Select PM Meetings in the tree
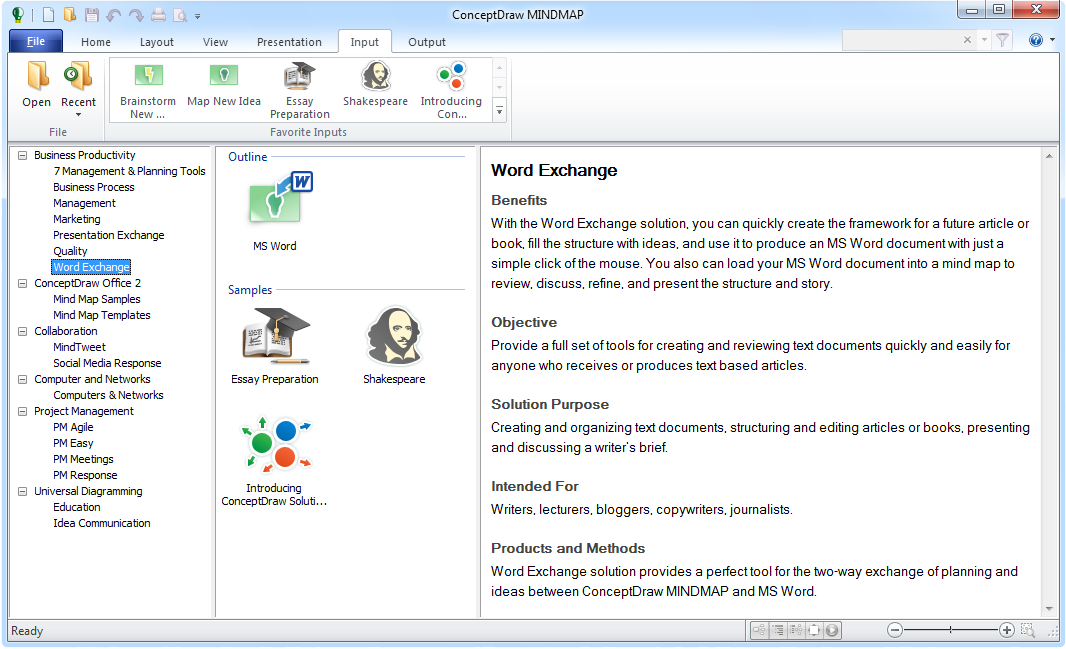 click(x=84, y=459)
